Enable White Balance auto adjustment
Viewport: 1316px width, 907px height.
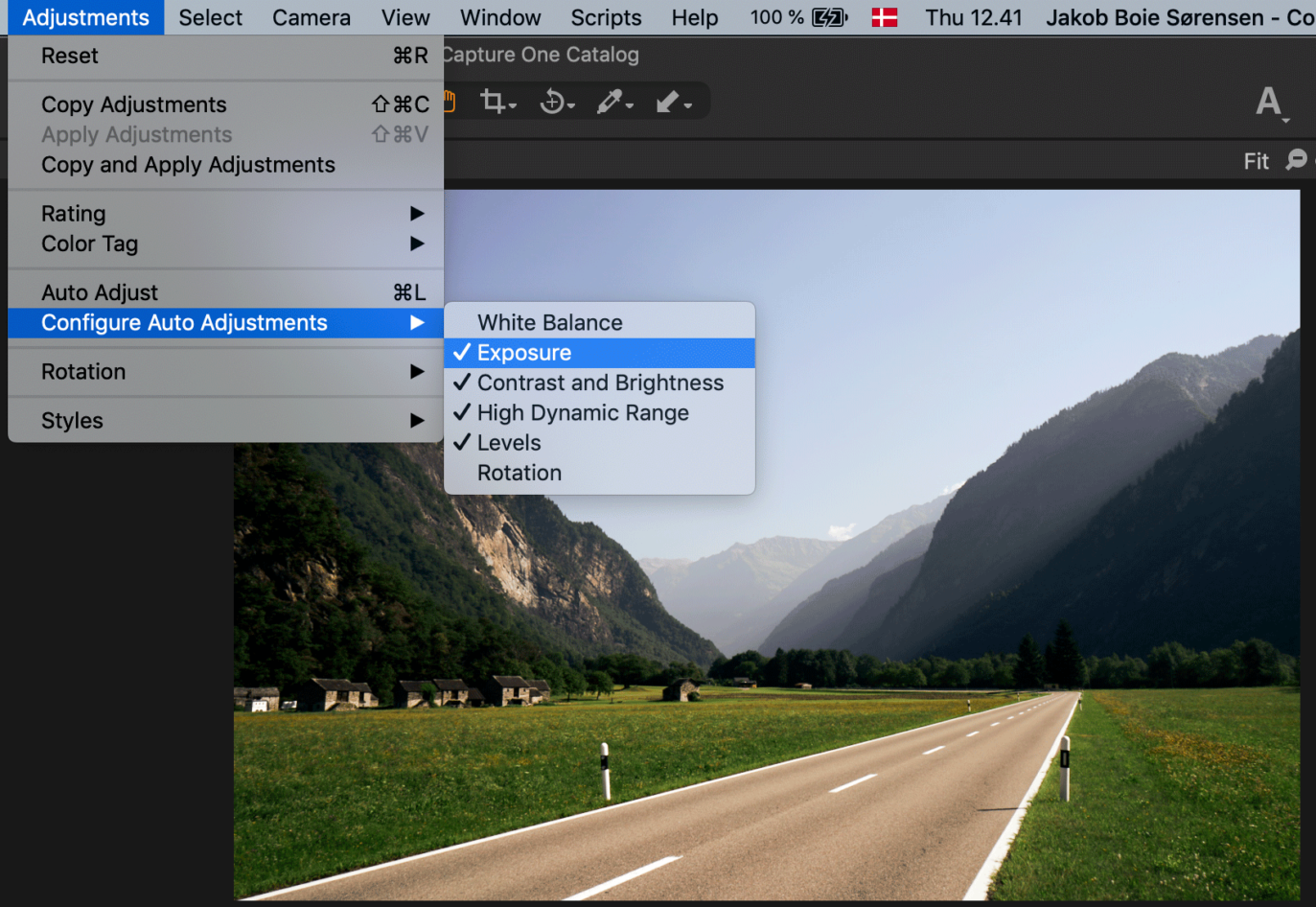pos(550,323)
